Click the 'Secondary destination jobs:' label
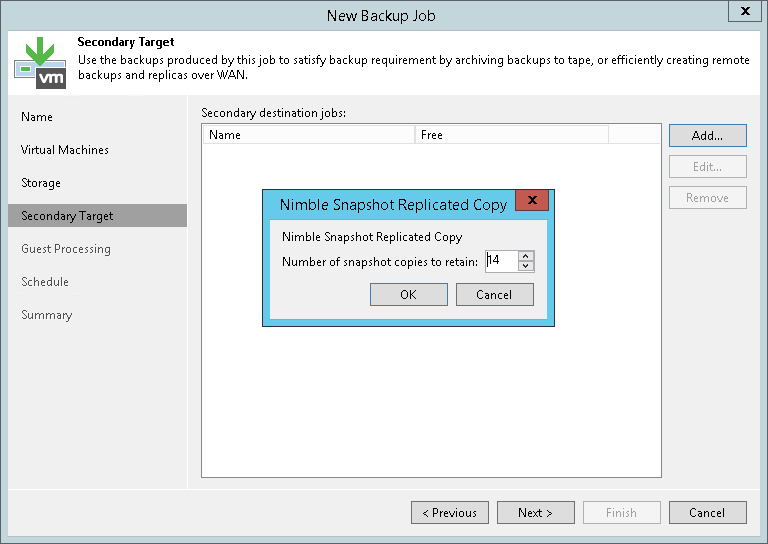 273,113
